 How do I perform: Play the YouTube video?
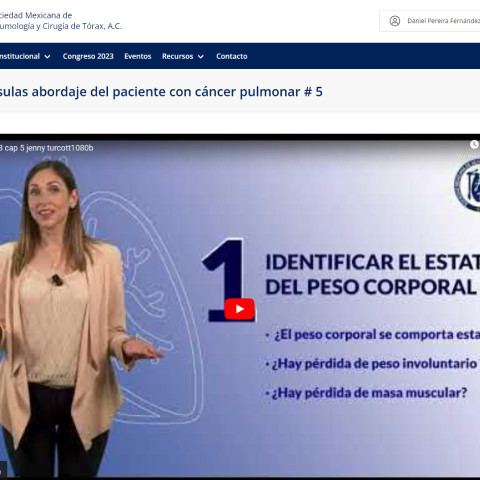239,309
